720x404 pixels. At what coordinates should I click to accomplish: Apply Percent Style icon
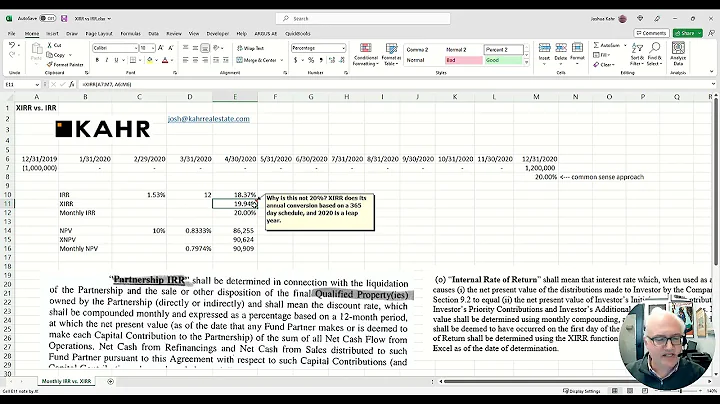pos(311,60)
